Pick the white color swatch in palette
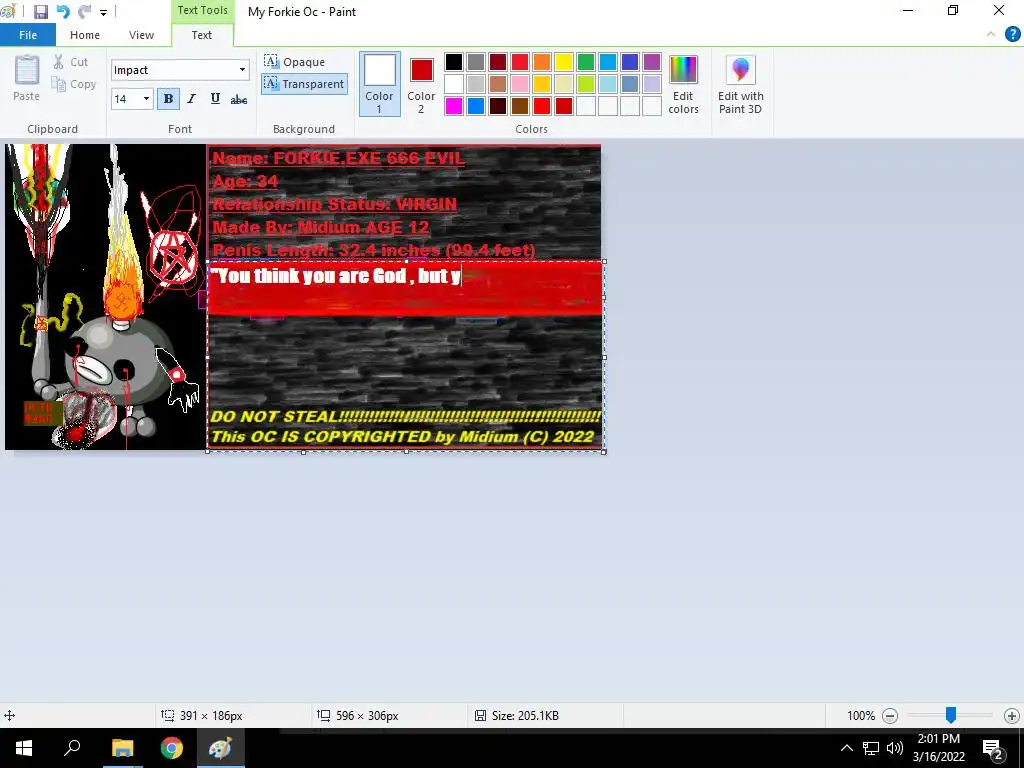 (454, 84)
